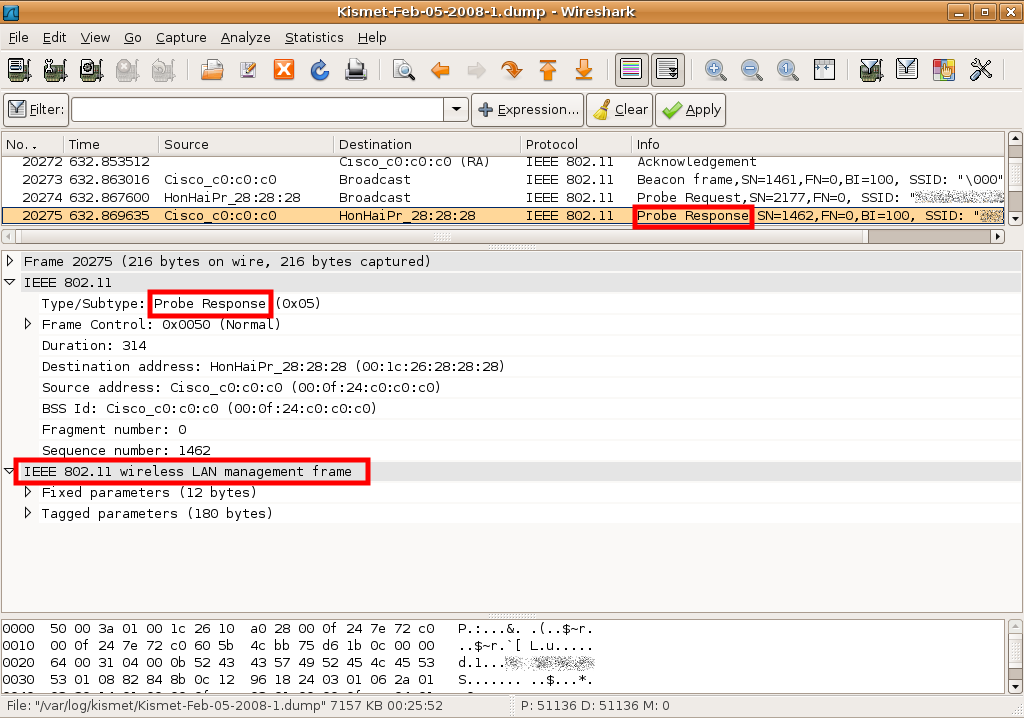Image resolution: width=1024 pixels, height=718 pixels.
Task: Select packet 20274 Probe Request row
Action: click(x=503, y=197)
